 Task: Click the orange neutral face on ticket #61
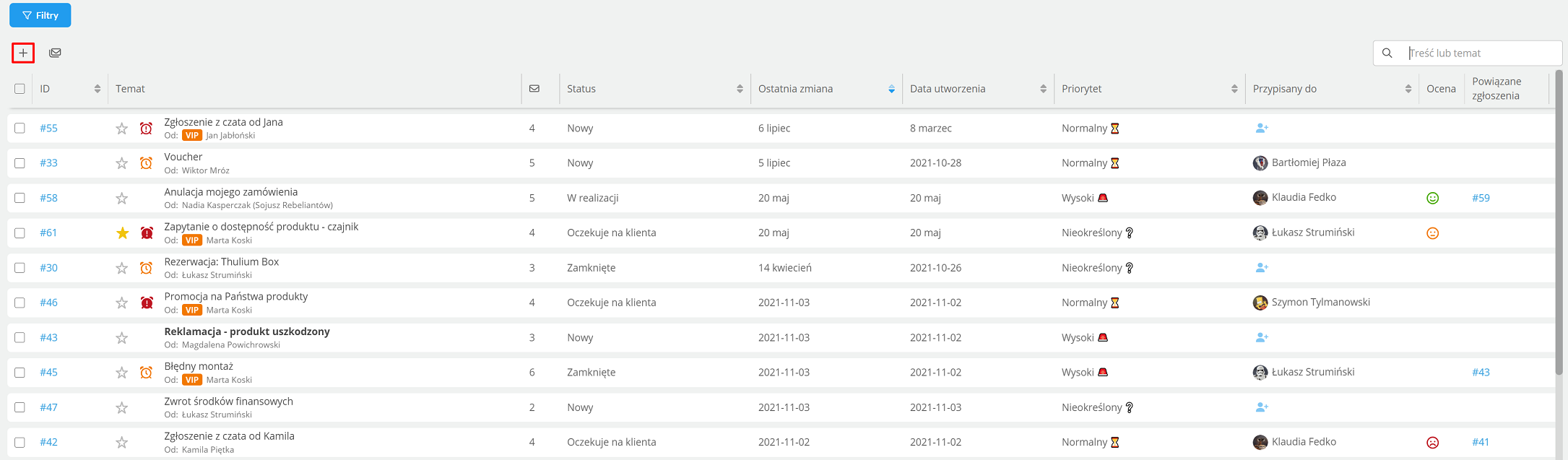1433,233
